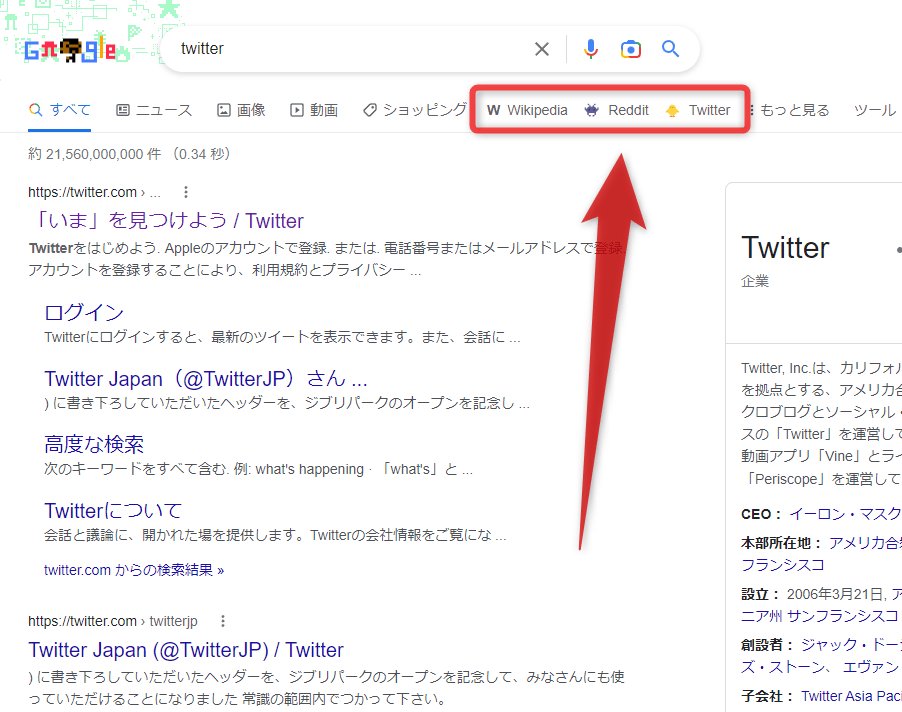Clear the search box with X

click(x=541, y=49)
